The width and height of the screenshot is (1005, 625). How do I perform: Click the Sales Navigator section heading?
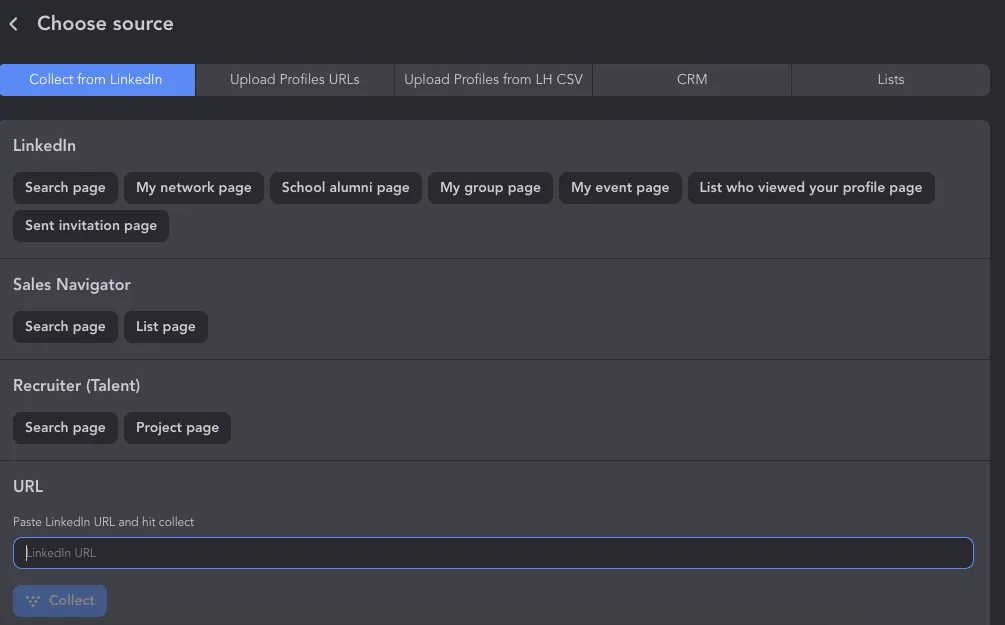[x=72, y=285]
